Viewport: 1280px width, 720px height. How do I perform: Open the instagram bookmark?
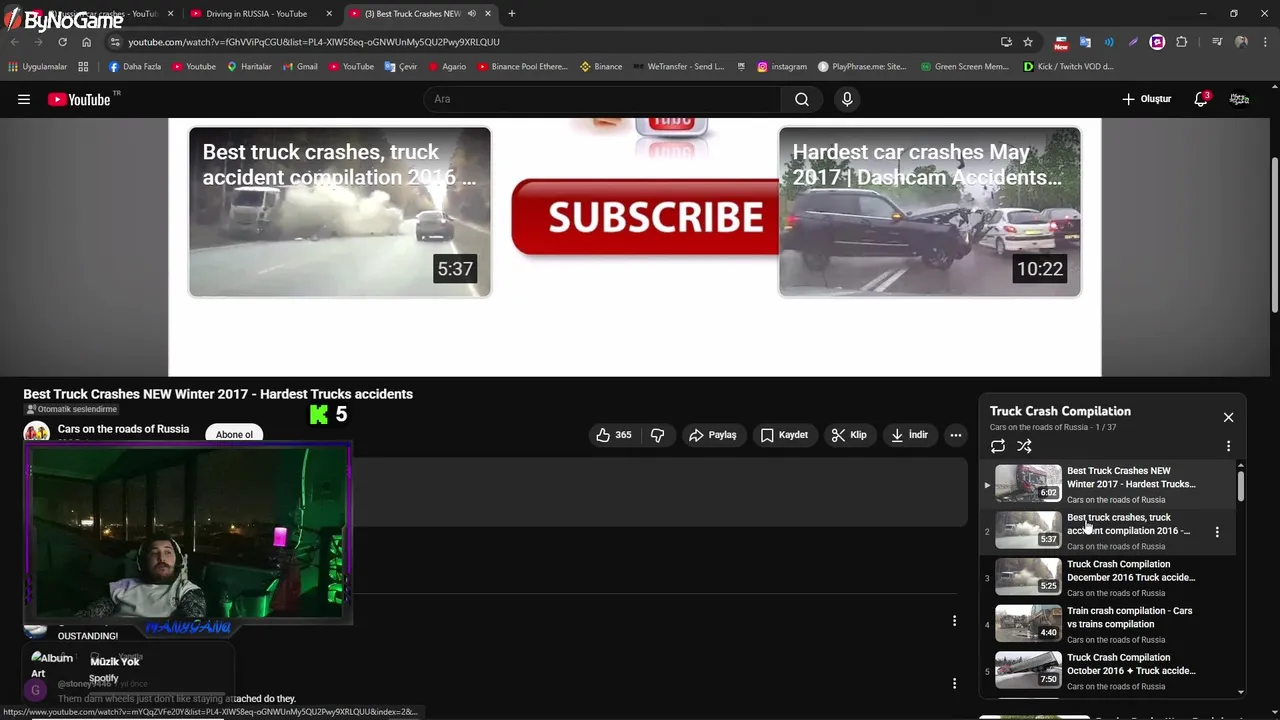click(x=782, y=67)
